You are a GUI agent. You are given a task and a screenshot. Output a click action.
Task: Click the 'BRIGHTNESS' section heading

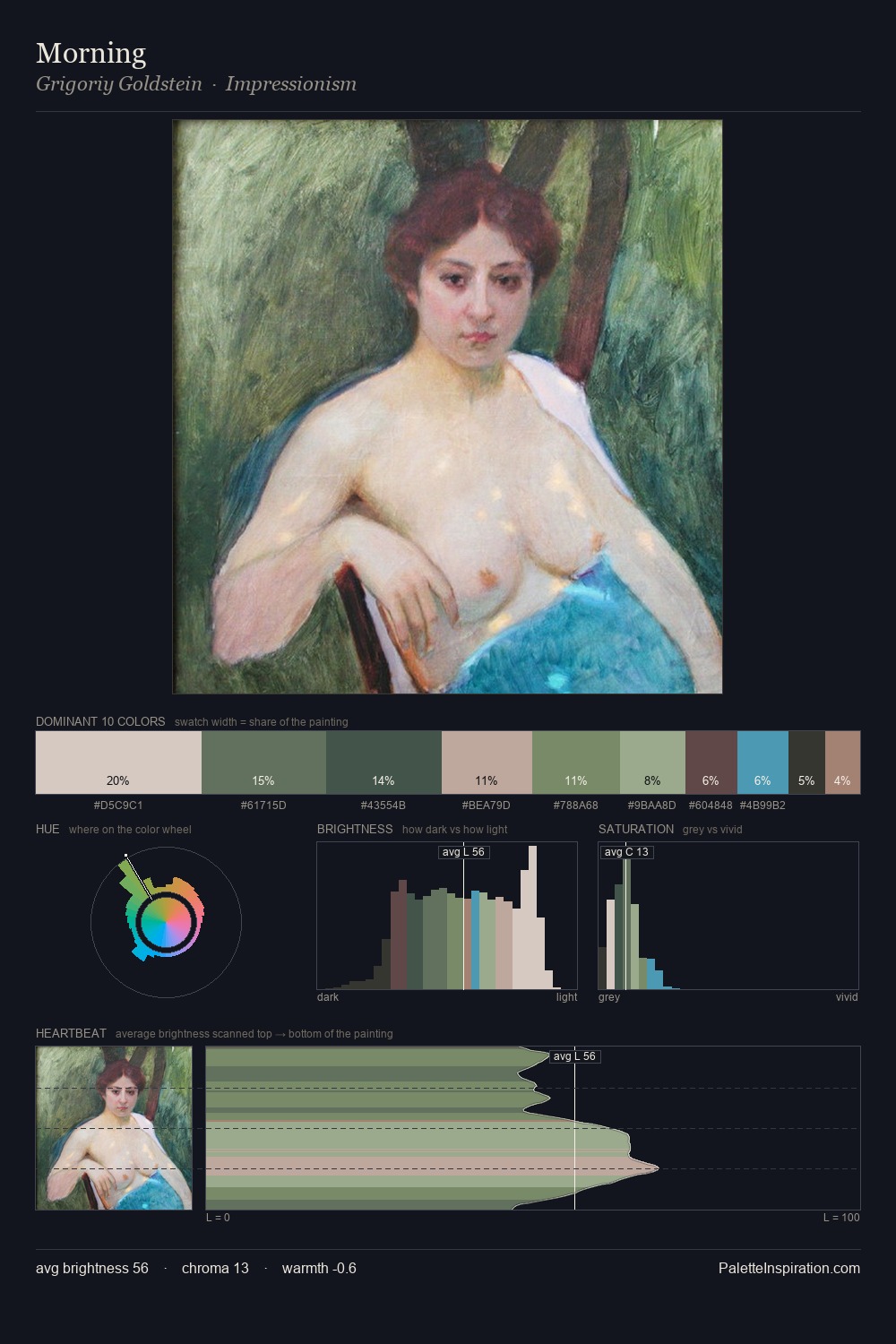pos(355,829)
